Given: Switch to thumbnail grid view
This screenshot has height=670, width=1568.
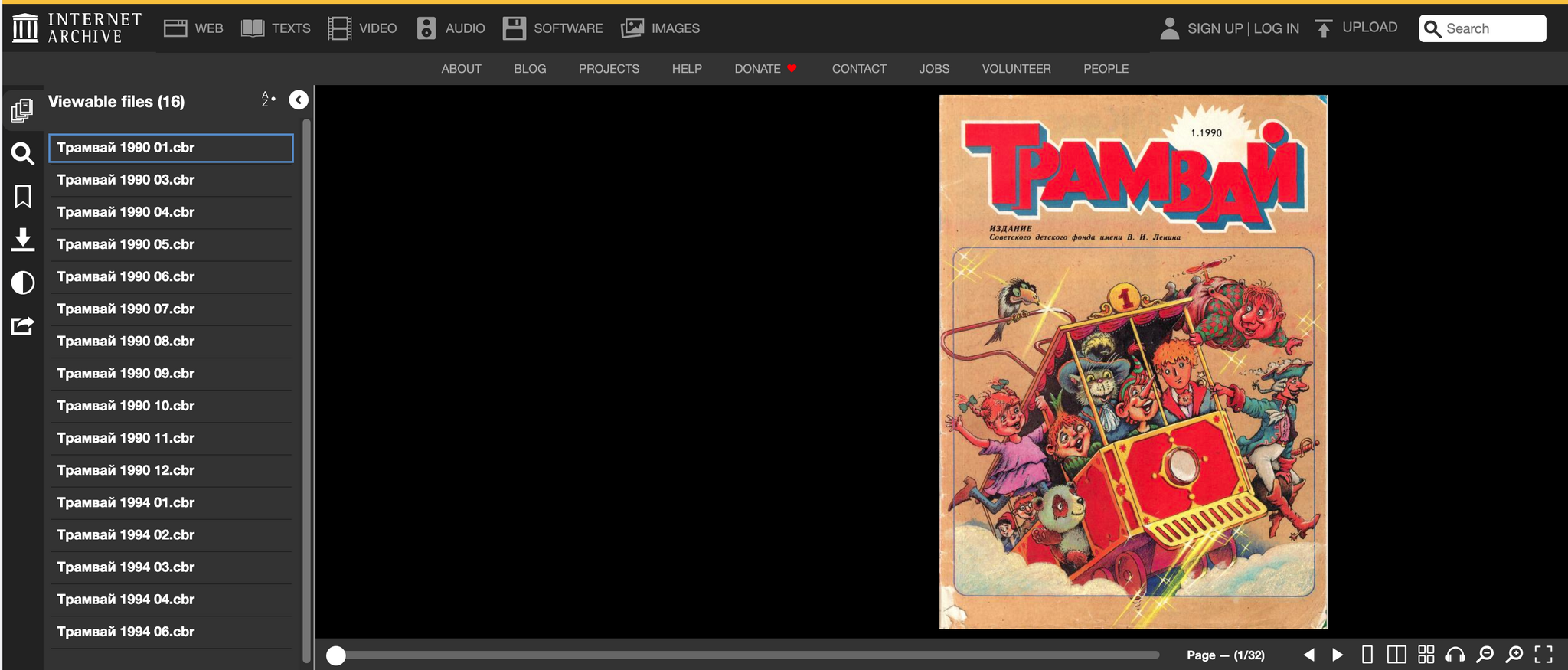Looking at the screenshot, I should 1426,655.
